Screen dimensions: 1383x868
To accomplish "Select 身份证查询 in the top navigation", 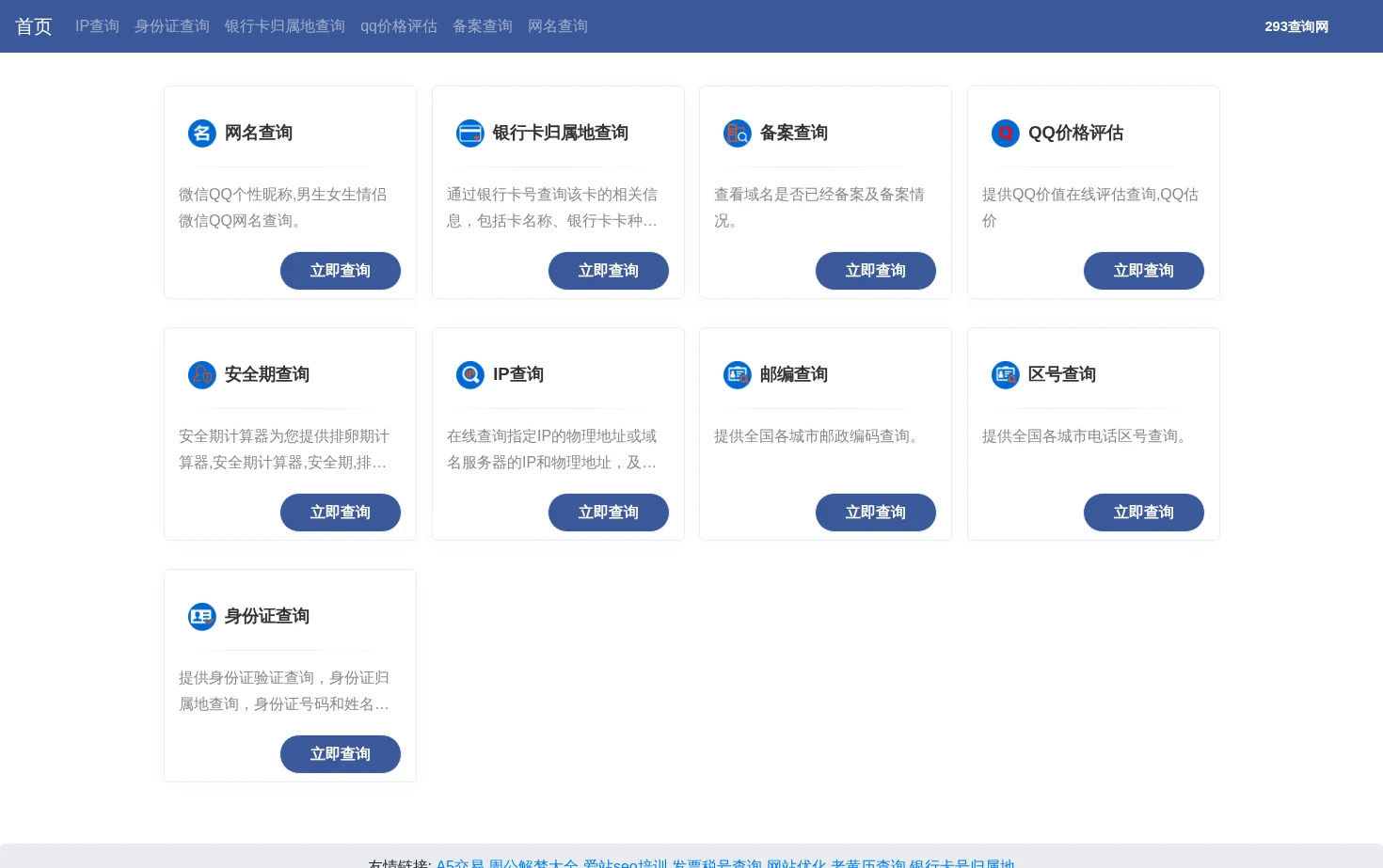I will [172, 26].
